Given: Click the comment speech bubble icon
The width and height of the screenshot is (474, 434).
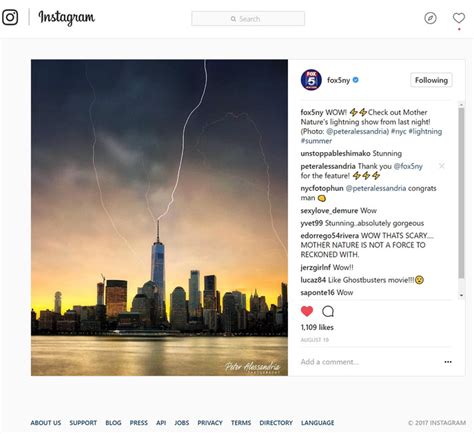Looking at the screenshot, I should click(328, 311).
